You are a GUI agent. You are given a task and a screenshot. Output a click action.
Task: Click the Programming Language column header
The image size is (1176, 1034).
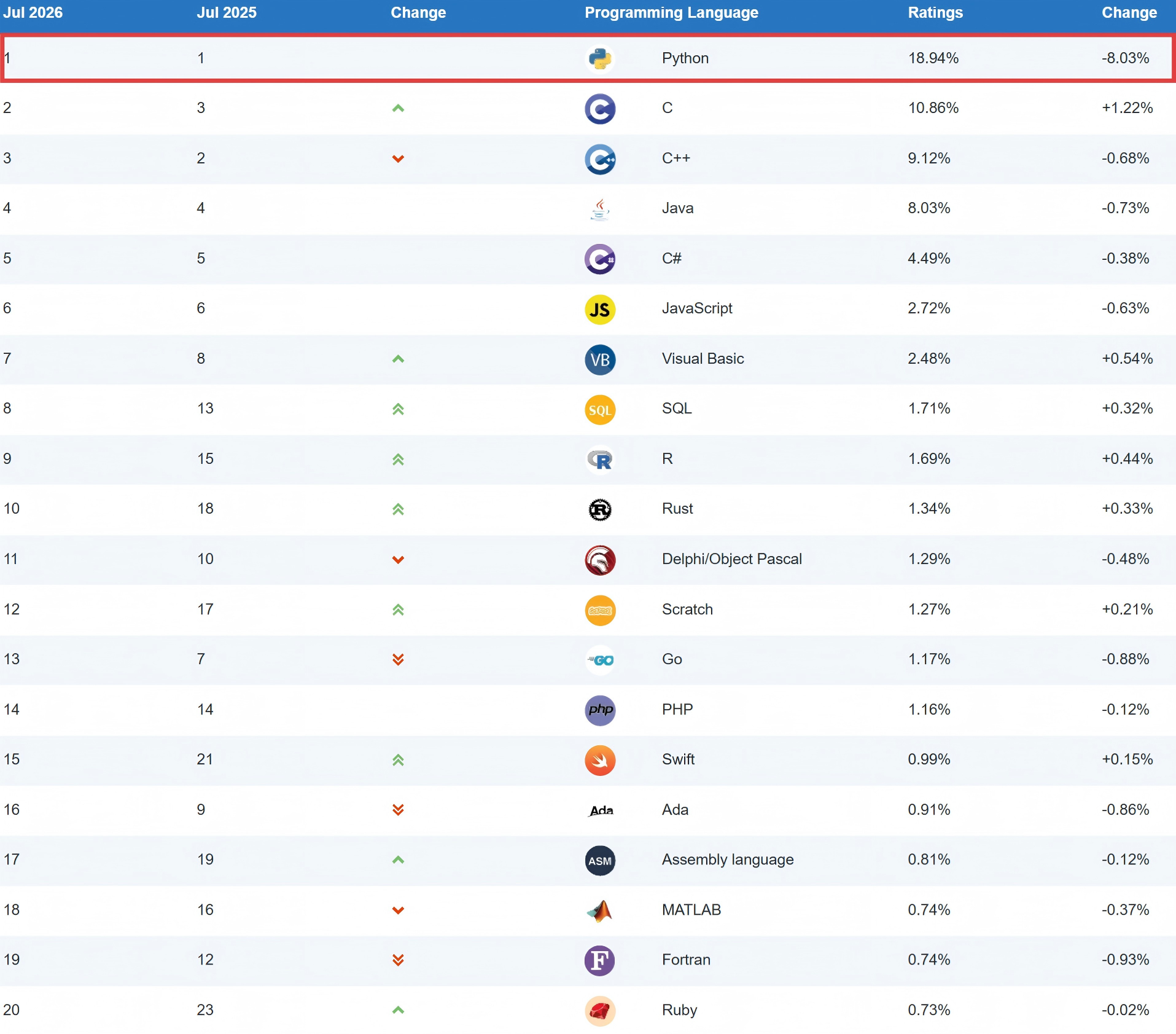[x=671, y=13]
